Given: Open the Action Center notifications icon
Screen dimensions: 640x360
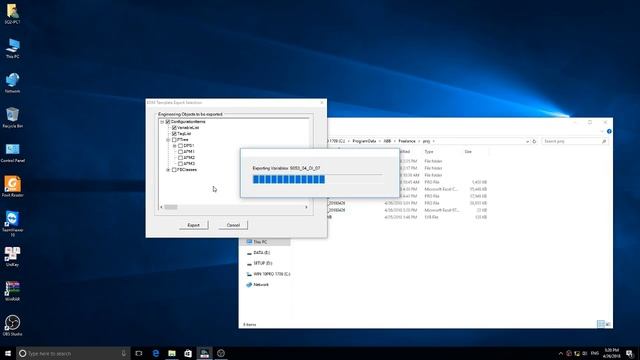Looking at the screenshot, I should click(629, 353).
